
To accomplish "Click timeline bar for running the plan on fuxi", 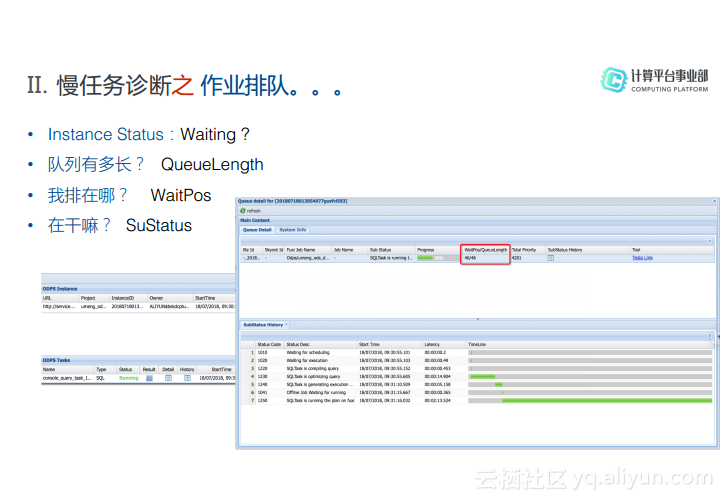I will [607, 400].
